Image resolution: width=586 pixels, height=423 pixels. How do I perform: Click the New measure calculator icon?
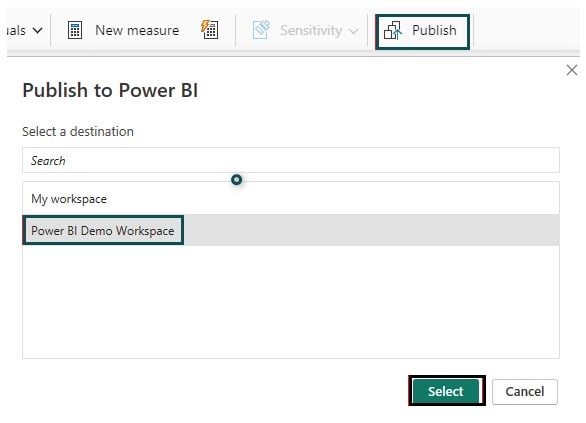pyautogui.click(x=75, y=30)
